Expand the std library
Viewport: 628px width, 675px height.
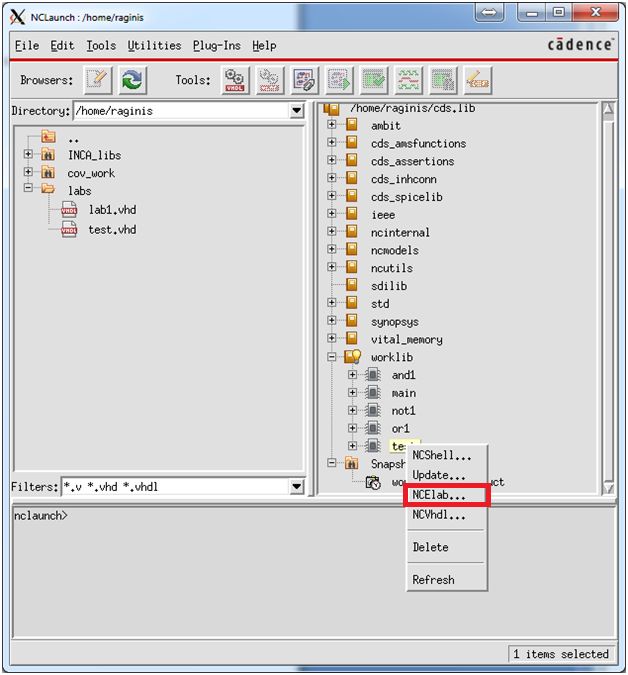(x=331, y=302)
